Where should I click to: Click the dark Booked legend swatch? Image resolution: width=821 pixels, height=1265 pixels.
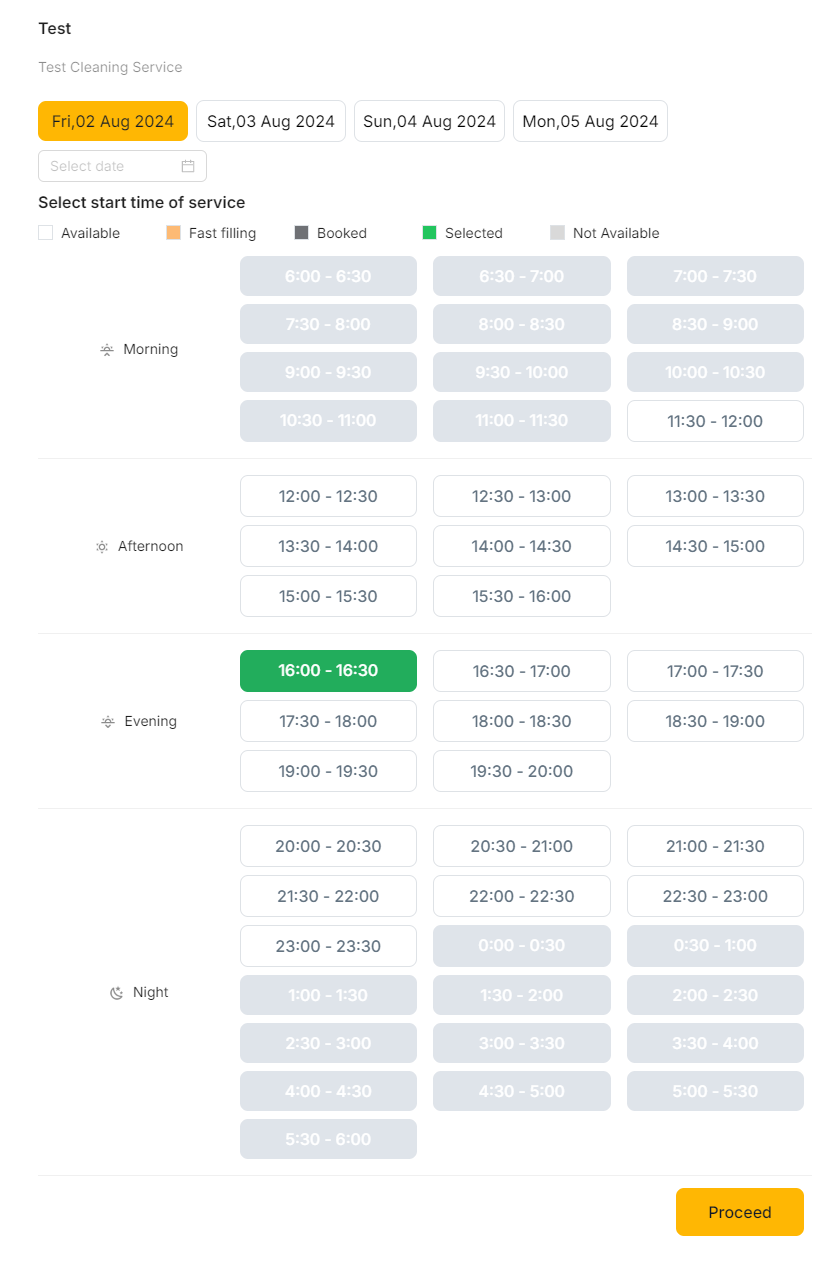click(302, 233)
